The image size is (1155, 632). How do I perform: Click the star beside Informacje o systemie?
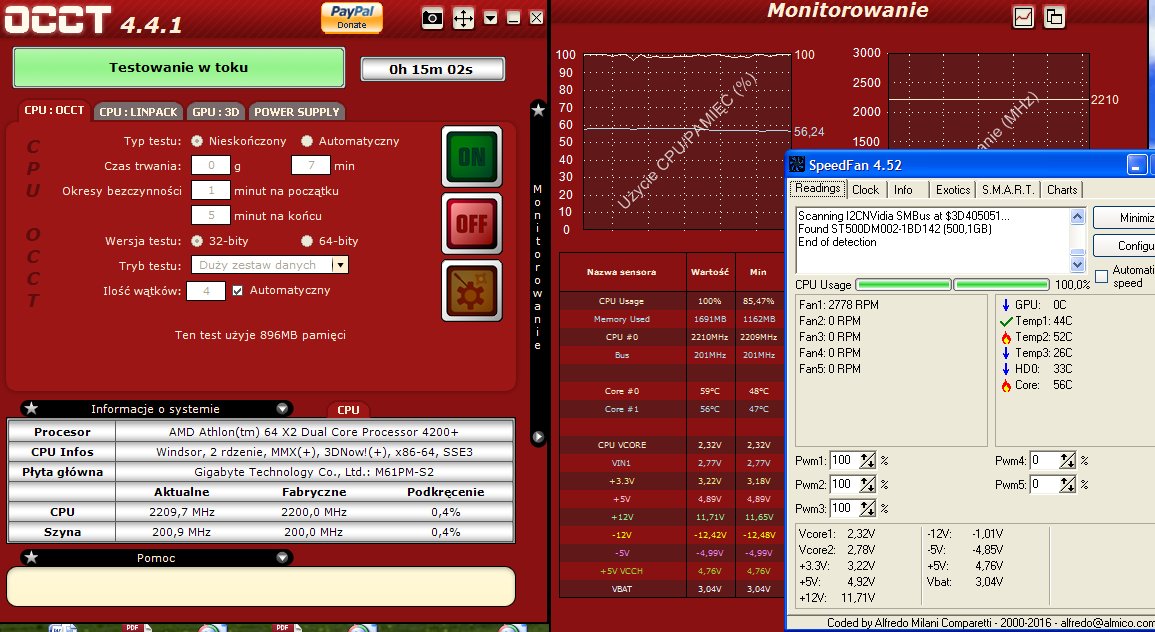31,408
